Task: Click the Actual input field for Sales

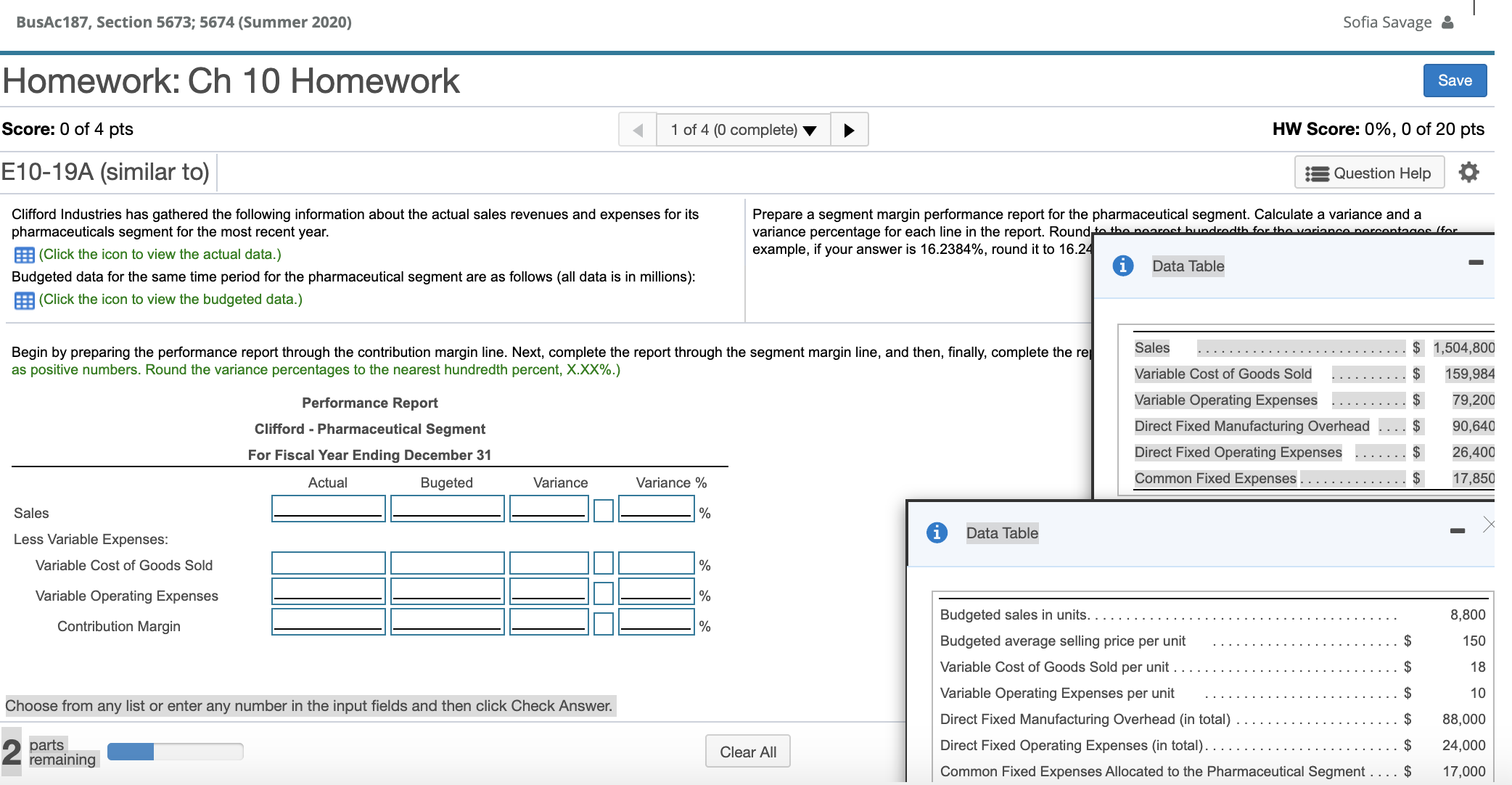Action: 328,508
